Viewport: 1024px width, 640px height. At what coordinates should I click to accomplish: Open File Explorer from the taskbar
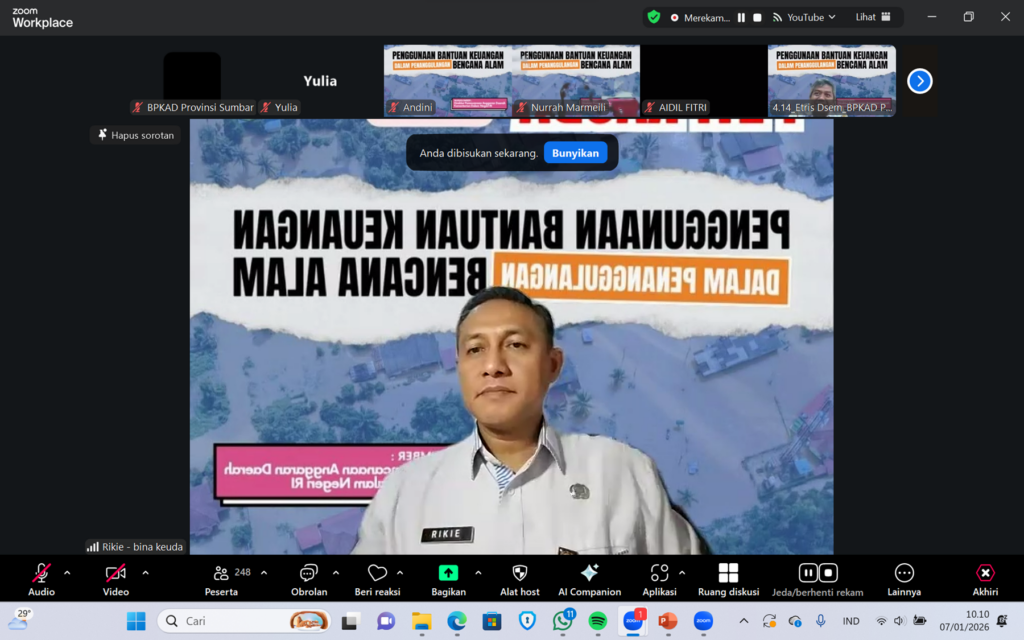tap(421, 621)
